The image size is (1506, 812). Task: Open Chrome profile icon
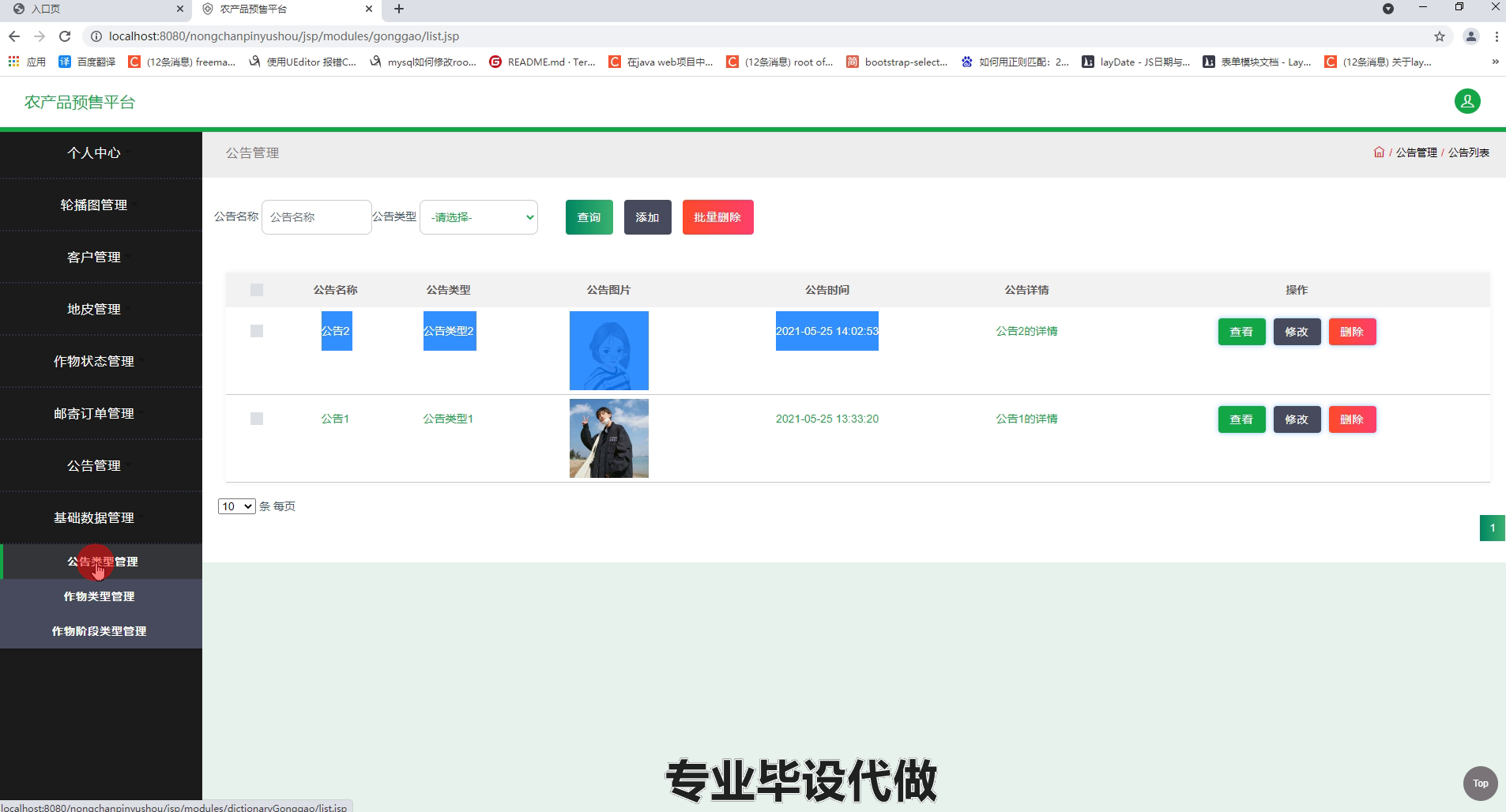[x=1471, y=36]
